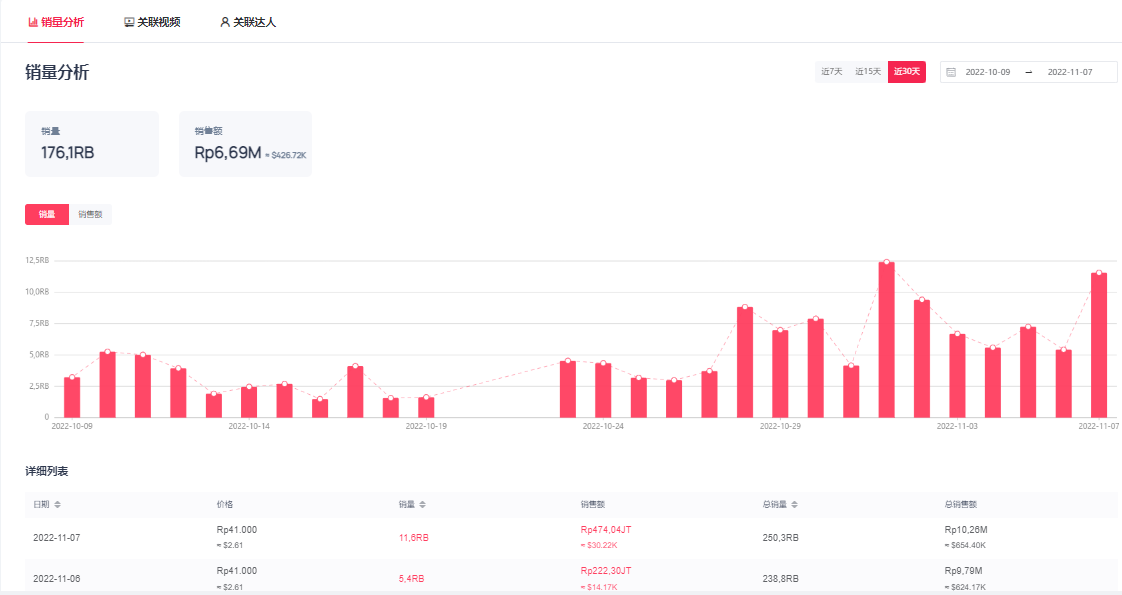Click the person icon beside 关联达人 tab

(225, 22)
